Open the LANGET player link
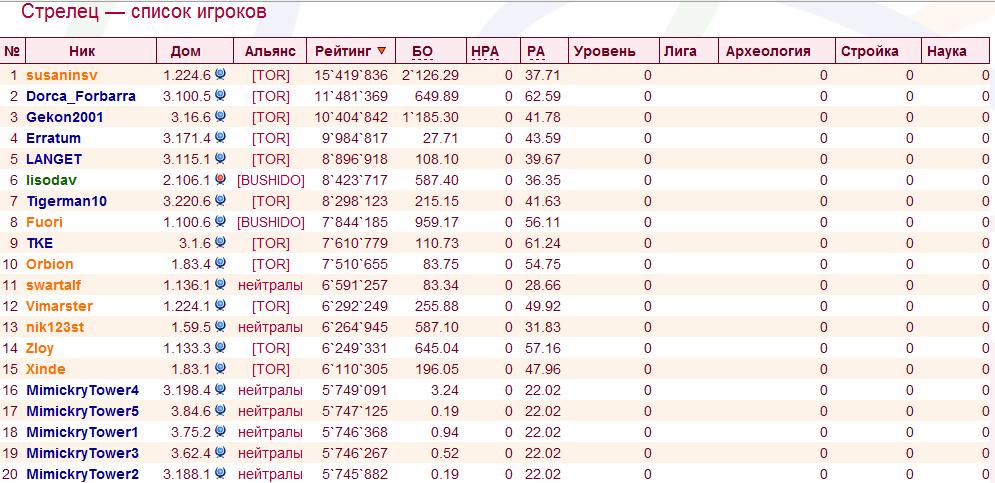The width and height of the screenshot is (995, 483). tap(54, 159)
